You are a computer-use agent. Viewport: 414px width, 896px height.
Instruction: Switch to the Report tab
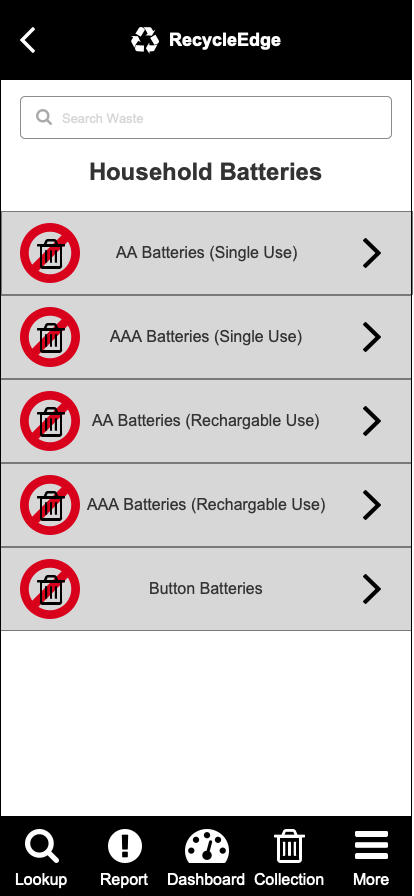tap(124, 857)
